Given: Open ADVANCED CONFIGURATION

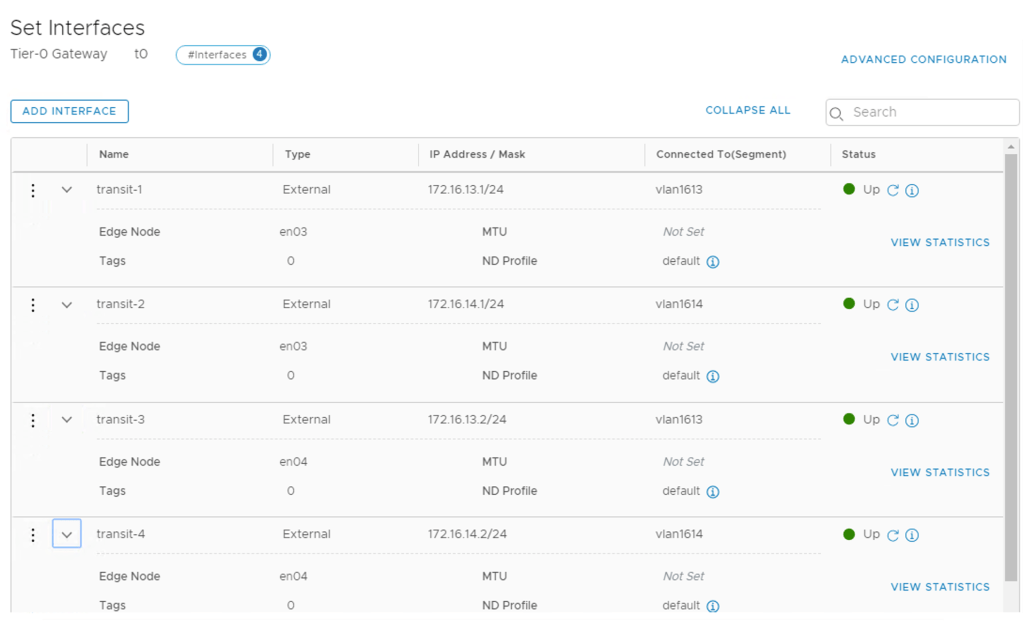Looking at the screenshot, I should (x=922, y=59).
